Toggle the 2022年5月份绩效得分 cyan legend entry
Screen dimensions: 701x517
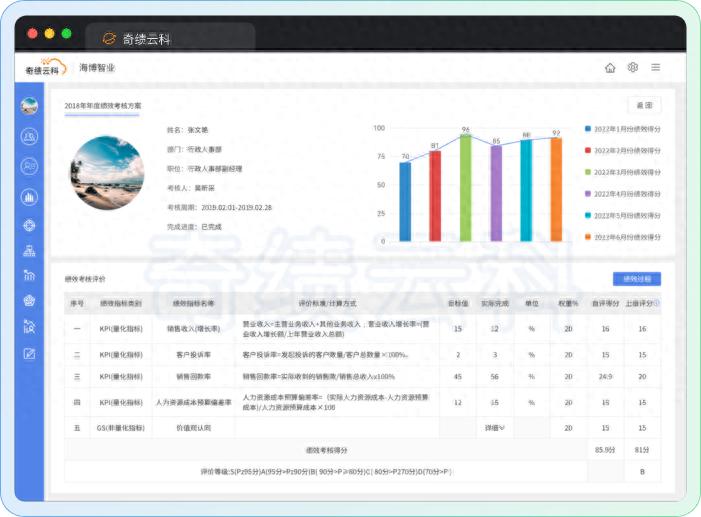[x=622, y=216]
